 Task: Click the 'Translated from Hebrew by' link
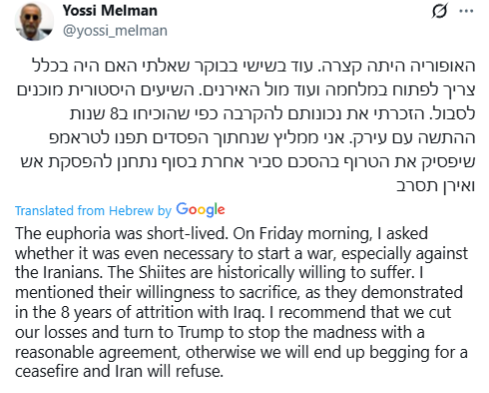(x=93, y=211)
